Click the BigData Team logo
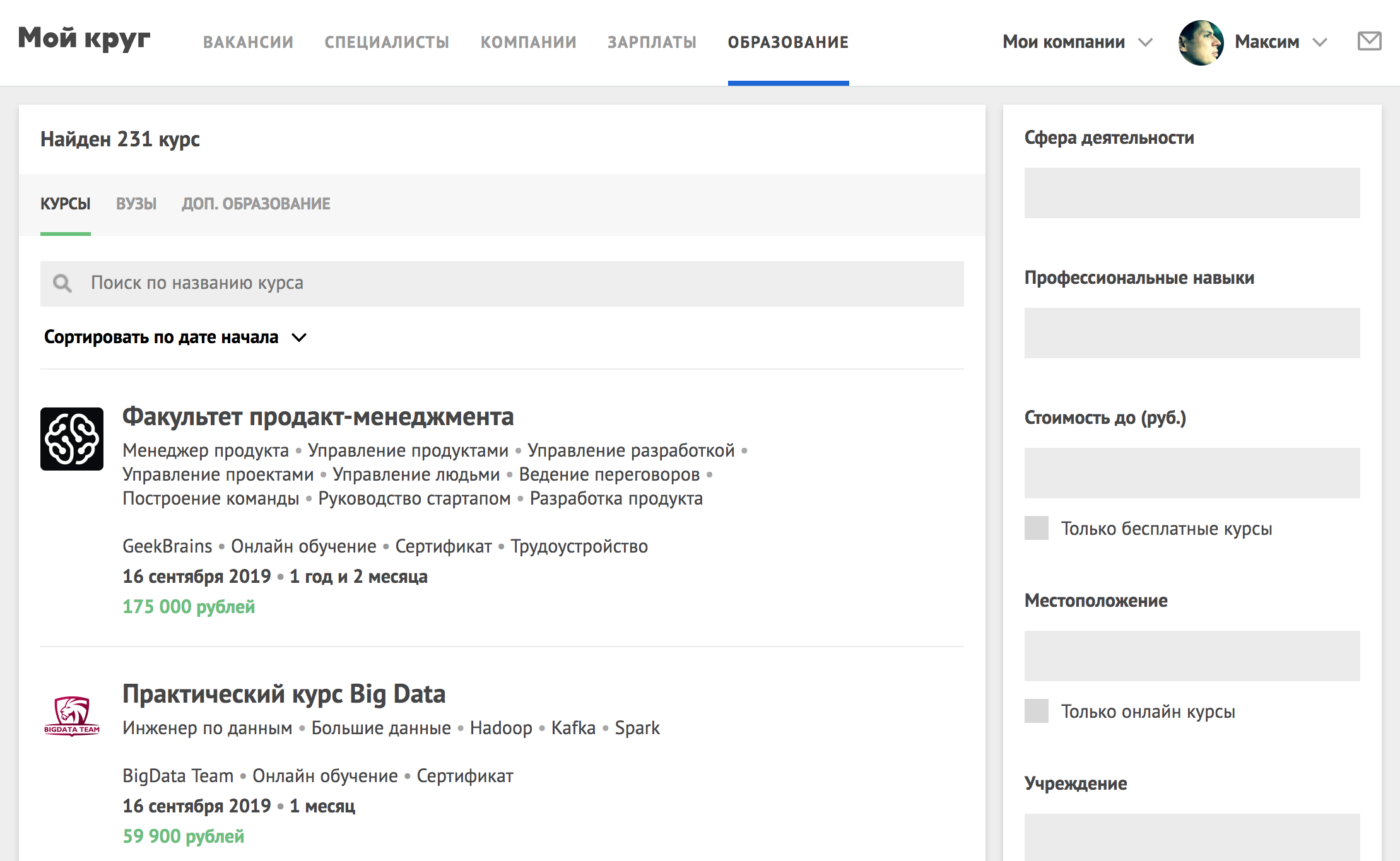Viewport: 1400px width, 861px height. pos(72,715)
